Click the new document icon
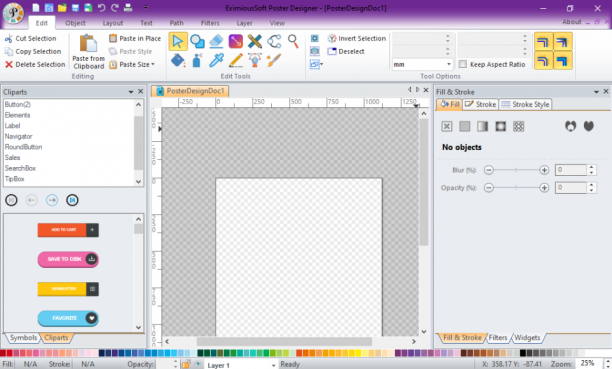The image size is (612, 369). [x=36, y=8]
